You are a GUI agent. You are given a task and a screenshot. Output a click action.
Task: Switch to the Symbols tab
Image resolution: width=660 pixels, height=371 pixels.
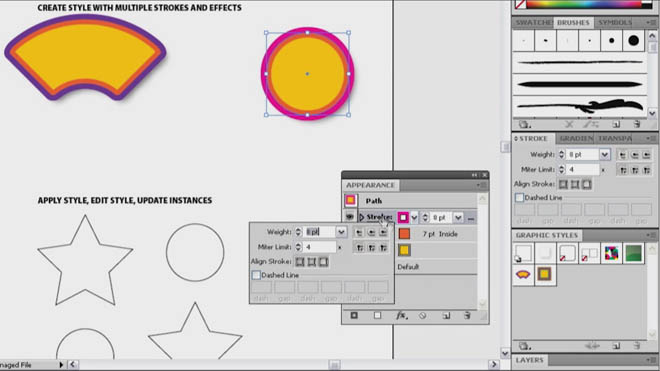[615, 22]
